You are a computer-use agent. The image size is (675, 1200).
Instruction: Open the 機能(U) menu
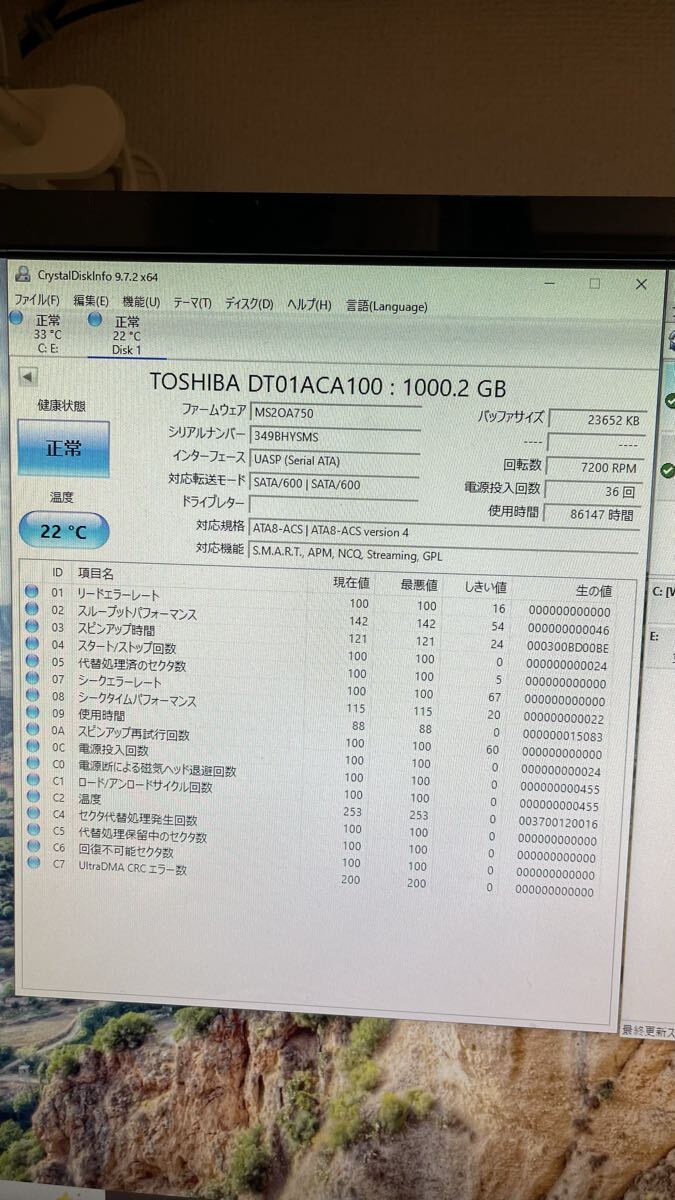tap(141, 301)
